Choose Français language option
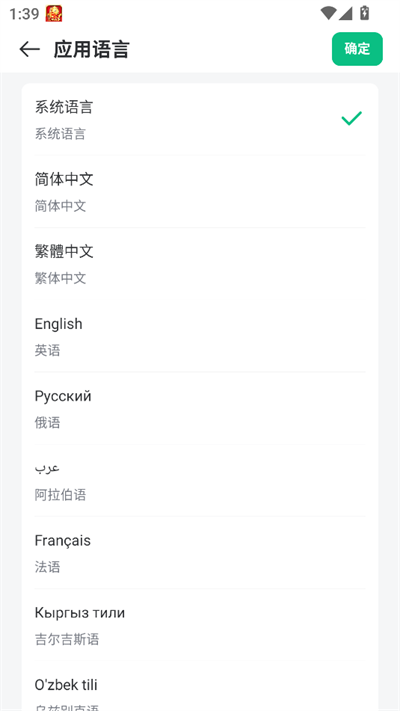Screen dimensions: 400x711 click(x=200, y=552)
